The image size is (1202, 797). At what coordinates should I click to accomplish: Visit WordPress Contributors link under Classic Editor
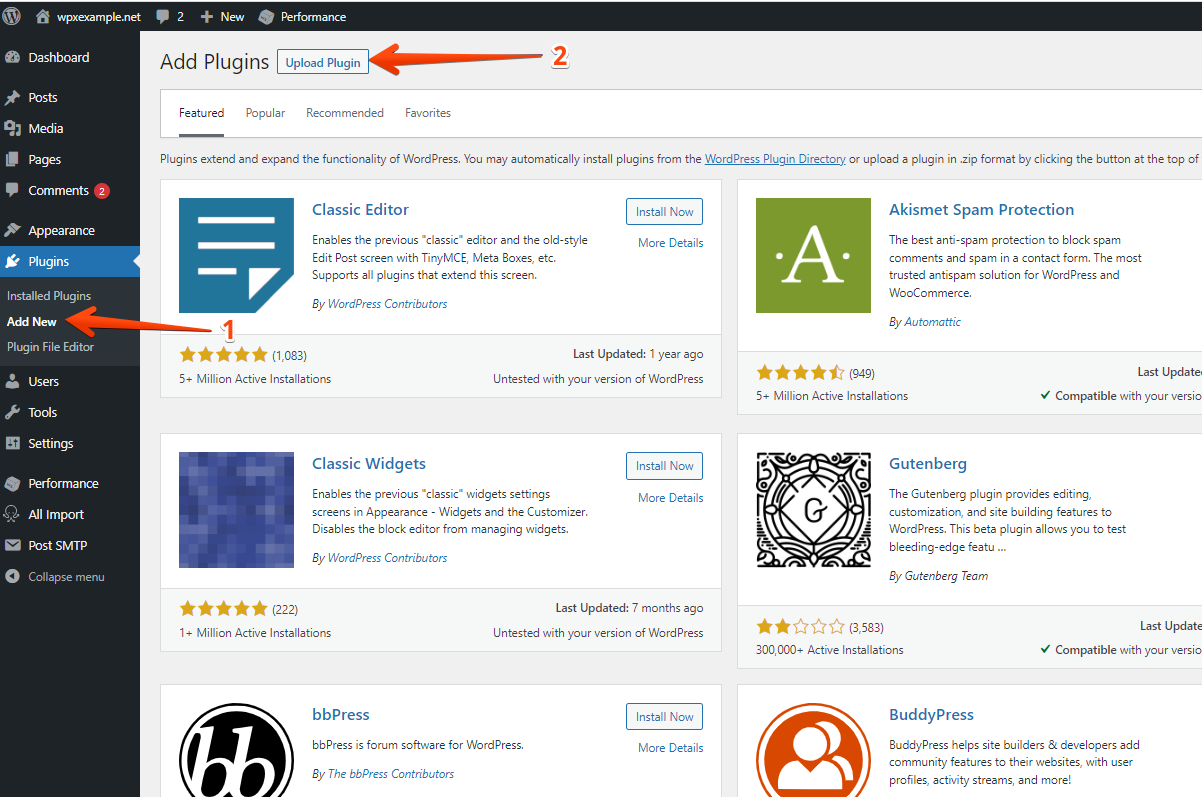(388, 304)
